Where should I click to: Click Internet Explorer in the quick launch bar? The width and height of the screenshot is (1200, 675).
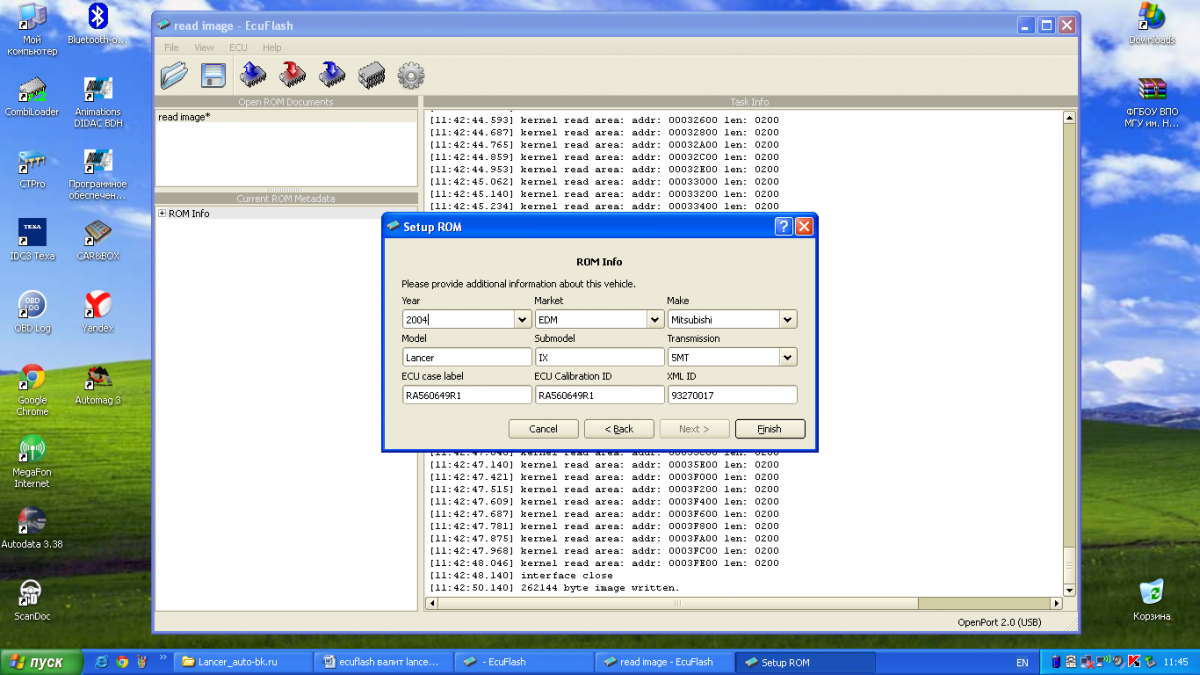[x=101, y=662]
